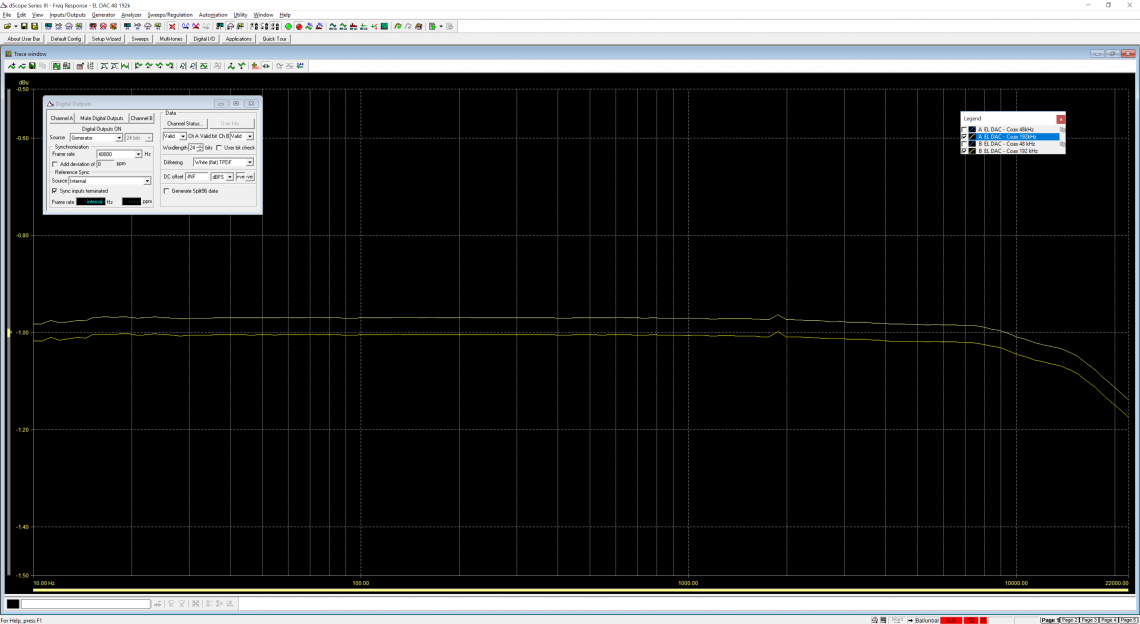Click the file open icon on the main toolbar
Screen dimensions: 1140x624
click(x=9, y=28)
